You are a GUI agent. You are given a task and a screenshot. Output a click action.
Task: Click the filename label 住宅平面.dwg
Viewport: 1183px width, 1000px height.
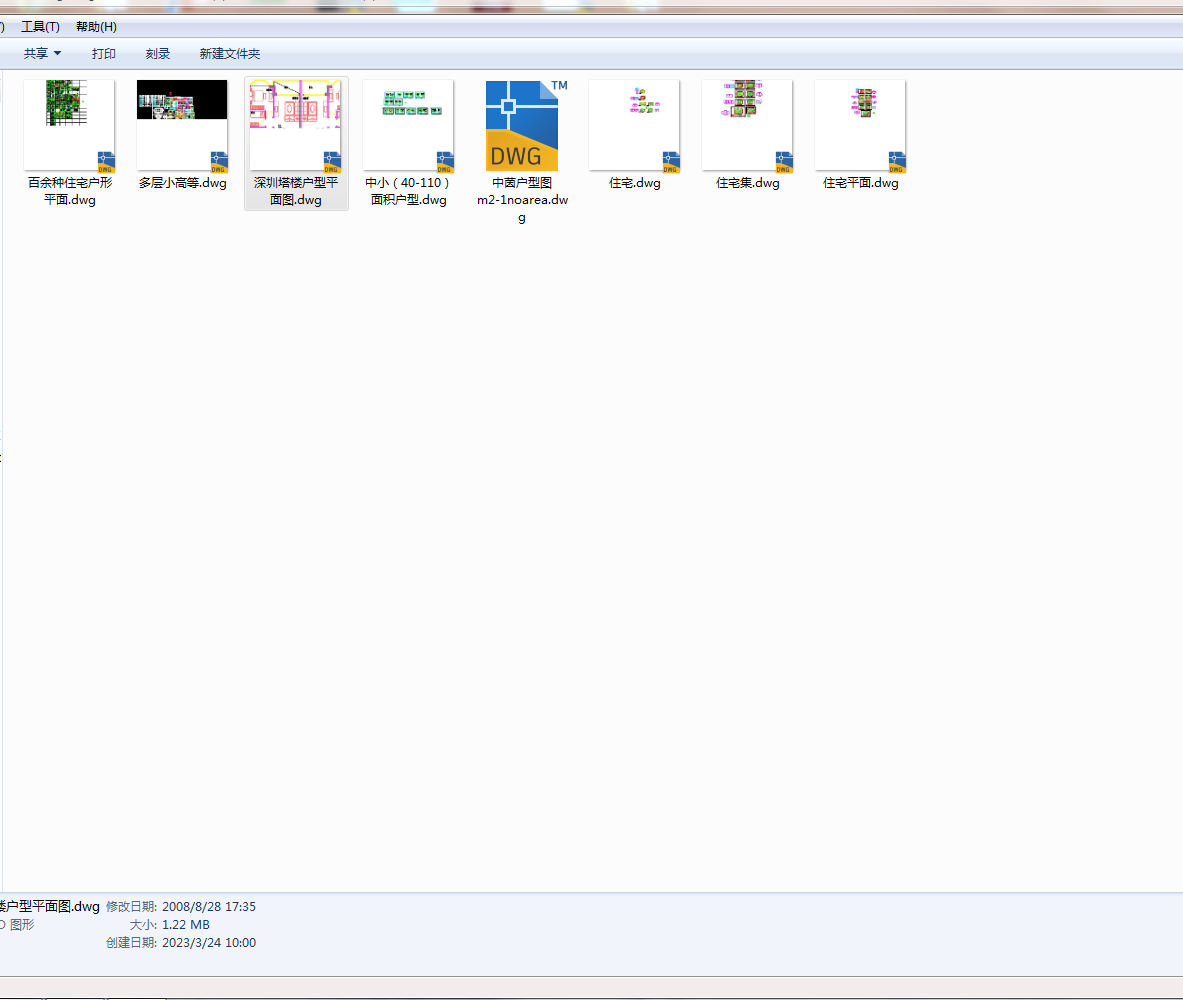[861, 183]
